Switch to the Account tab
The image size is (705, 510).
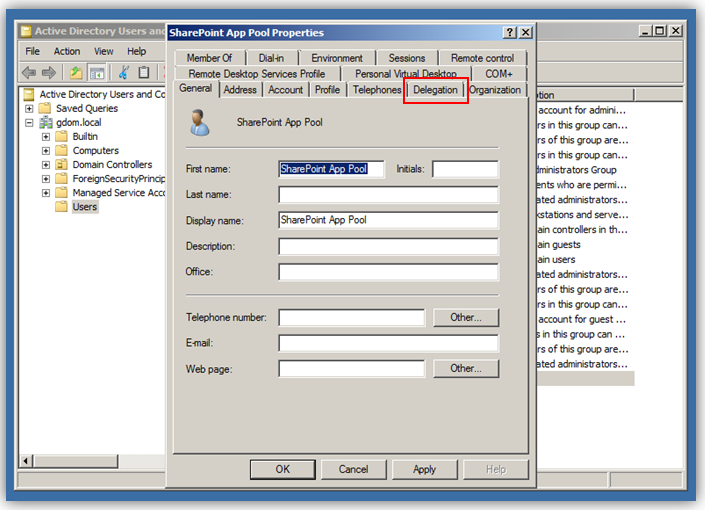point(286,90)
